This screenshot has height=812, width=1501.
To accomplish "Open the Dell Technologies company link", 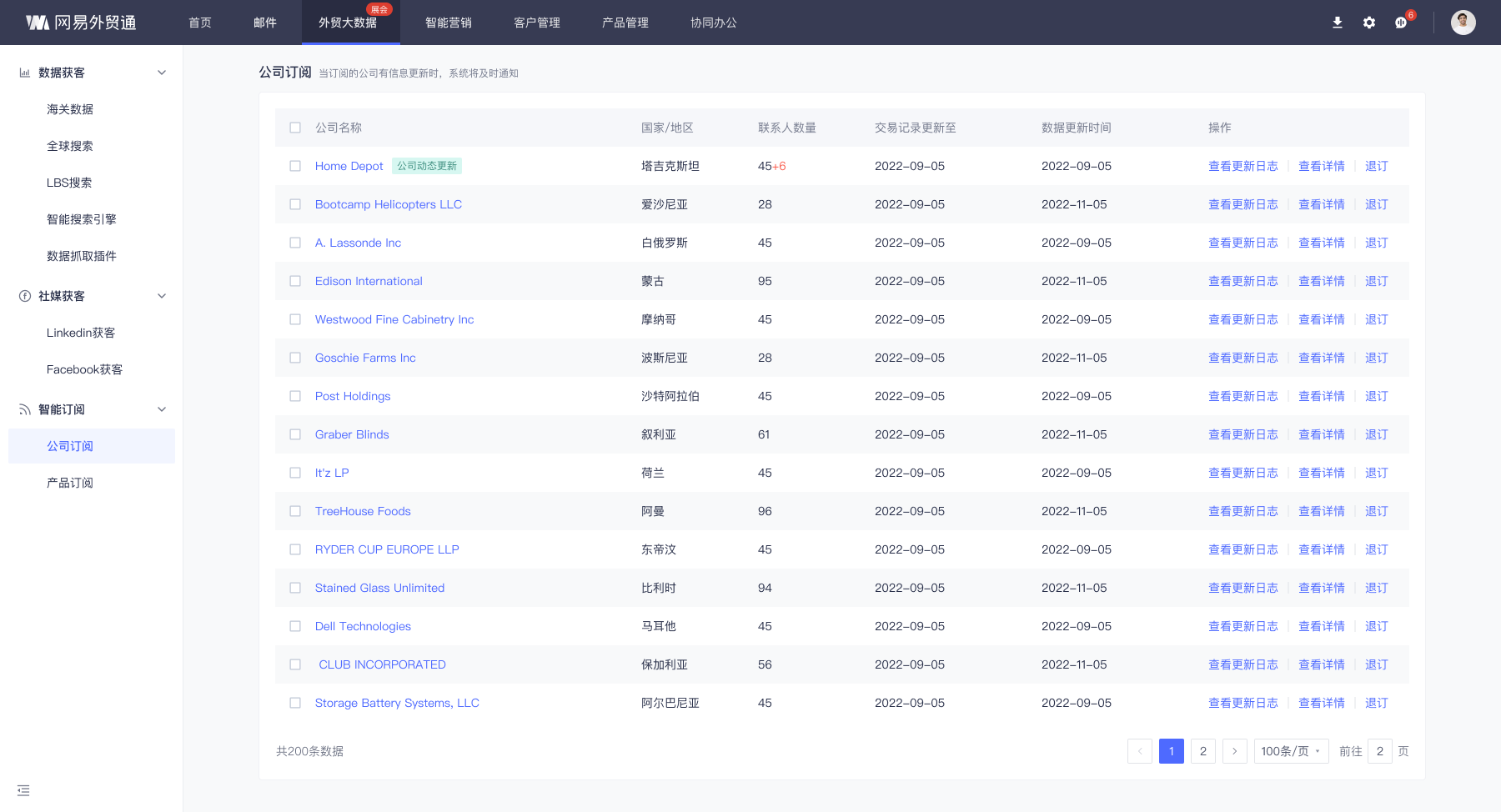I will 363,626.
